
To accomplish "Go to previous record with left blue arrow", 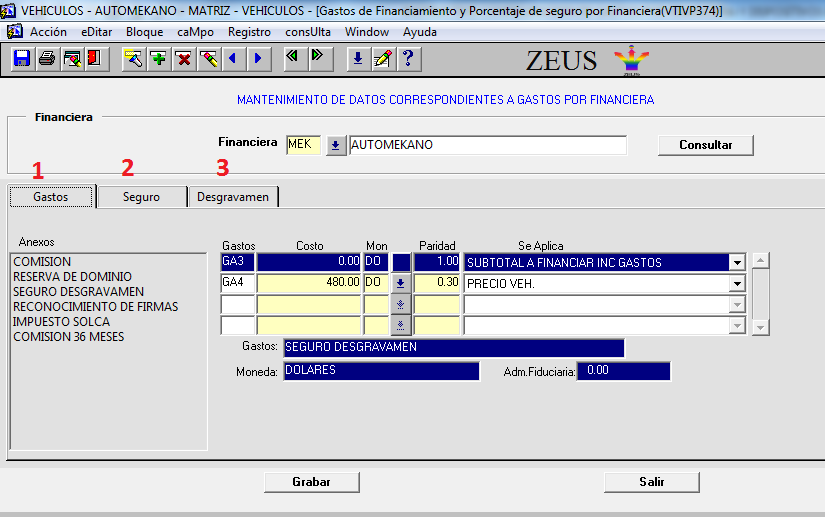I will click(x=232, y=59).
